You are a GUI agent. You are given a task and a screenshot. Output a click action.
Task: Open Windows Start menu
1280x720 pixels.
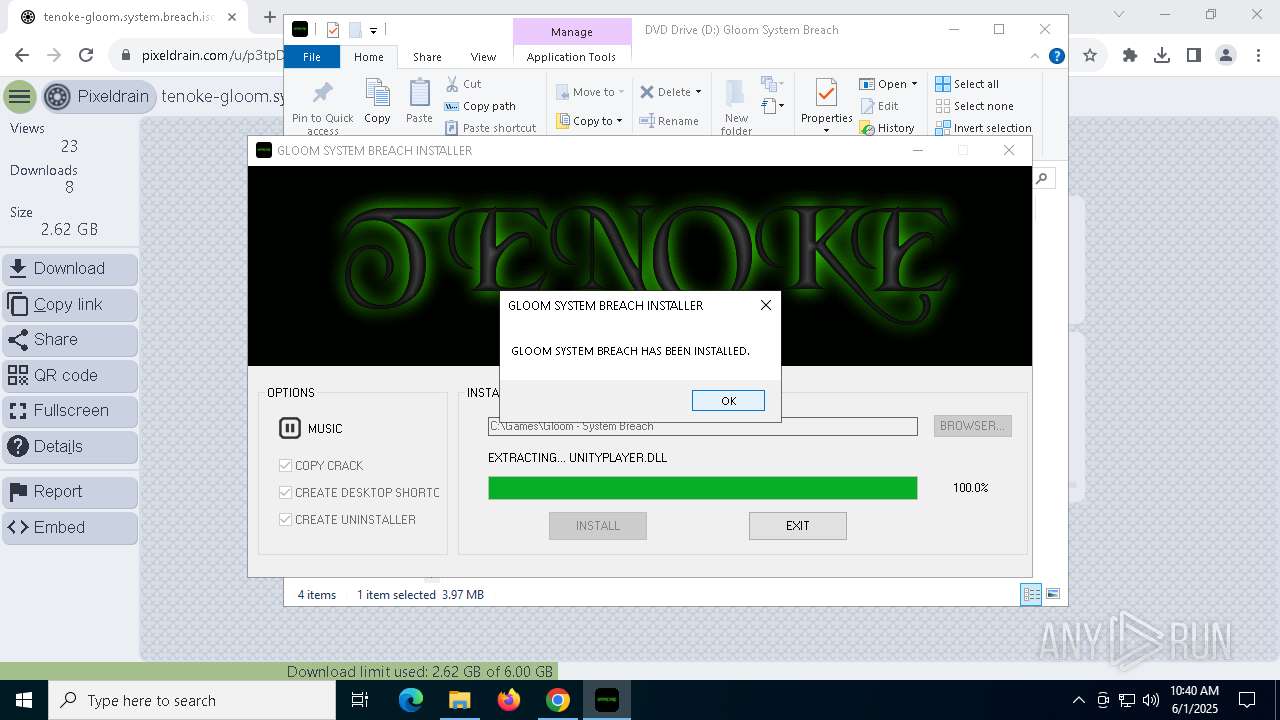tap(24, 700)
